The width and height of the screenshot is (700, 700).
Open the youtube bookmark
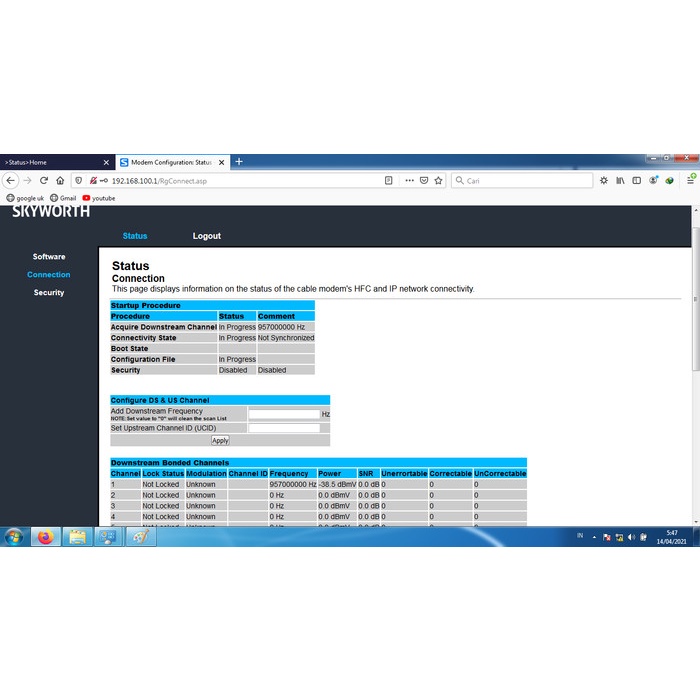pyautogui.click(x=99, y=198)
